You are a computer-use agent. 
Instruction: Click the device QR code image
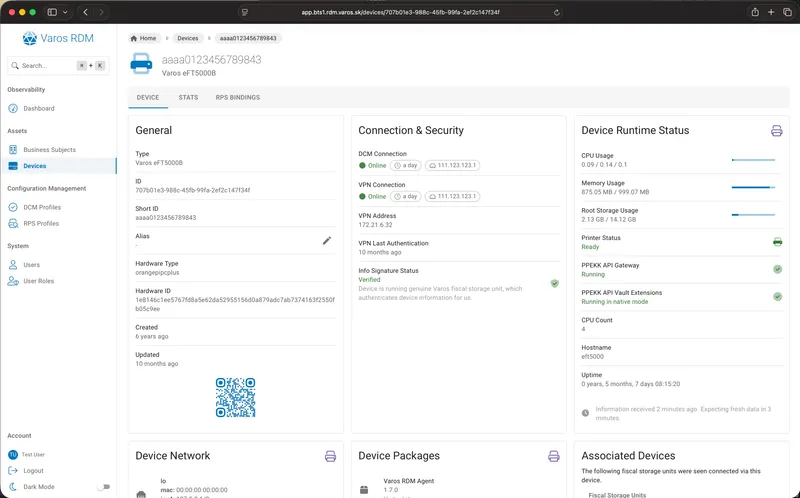(235, 397)
